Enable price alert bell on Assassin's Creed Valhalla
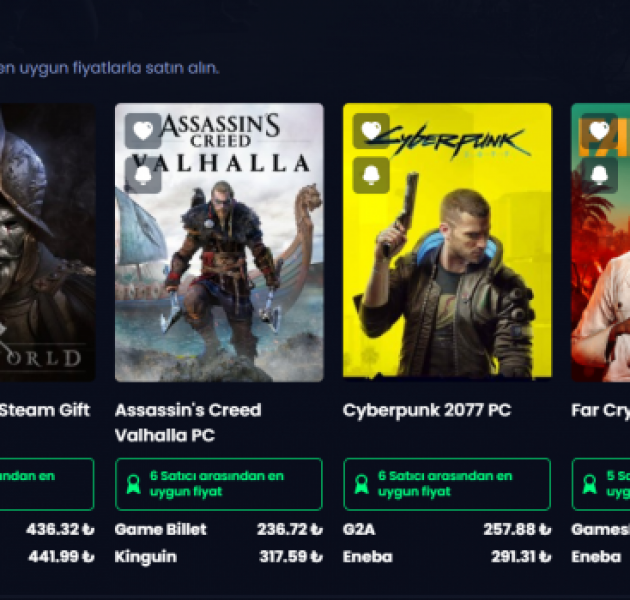 [x=143, y=175]
